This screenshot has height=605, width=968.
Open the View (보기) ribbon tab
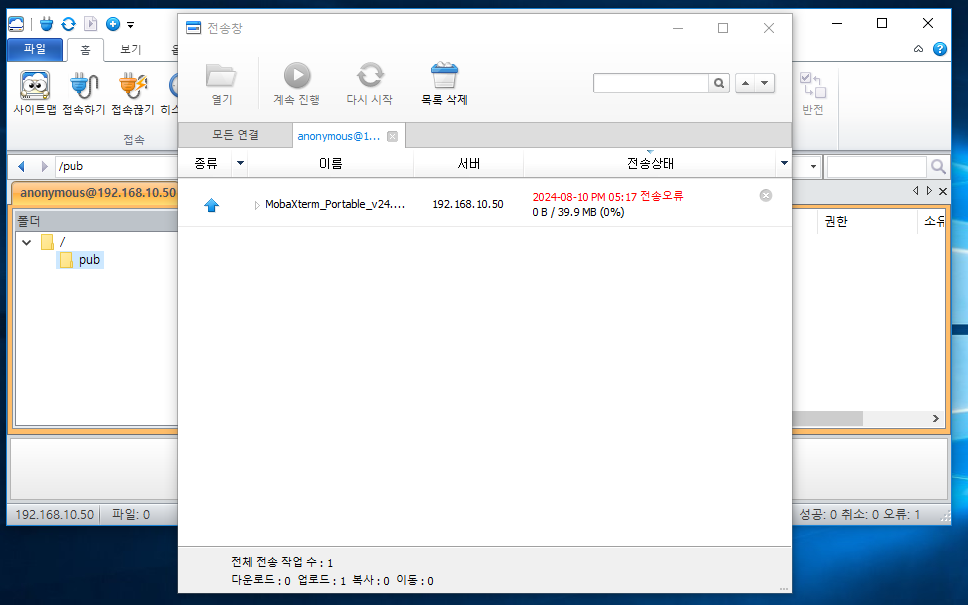click(130, 49)
